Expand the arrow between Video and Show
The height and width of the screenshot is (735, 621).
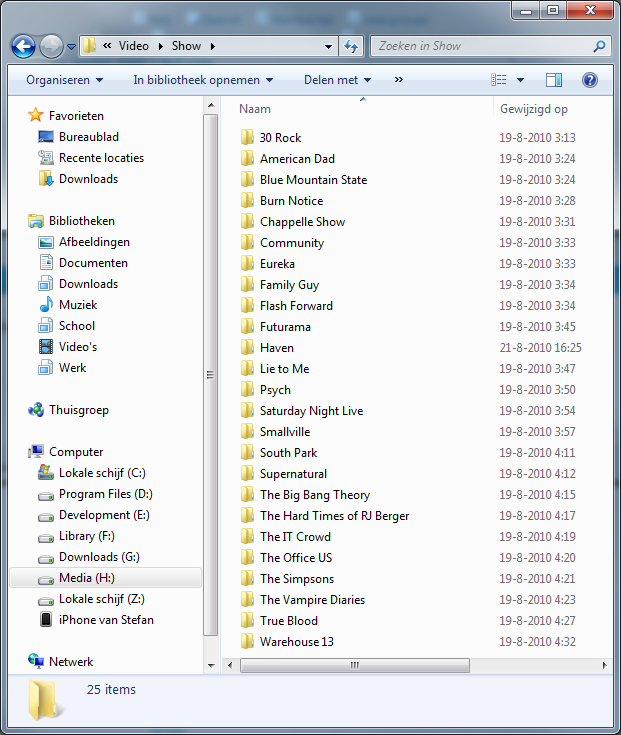[160, 46]
